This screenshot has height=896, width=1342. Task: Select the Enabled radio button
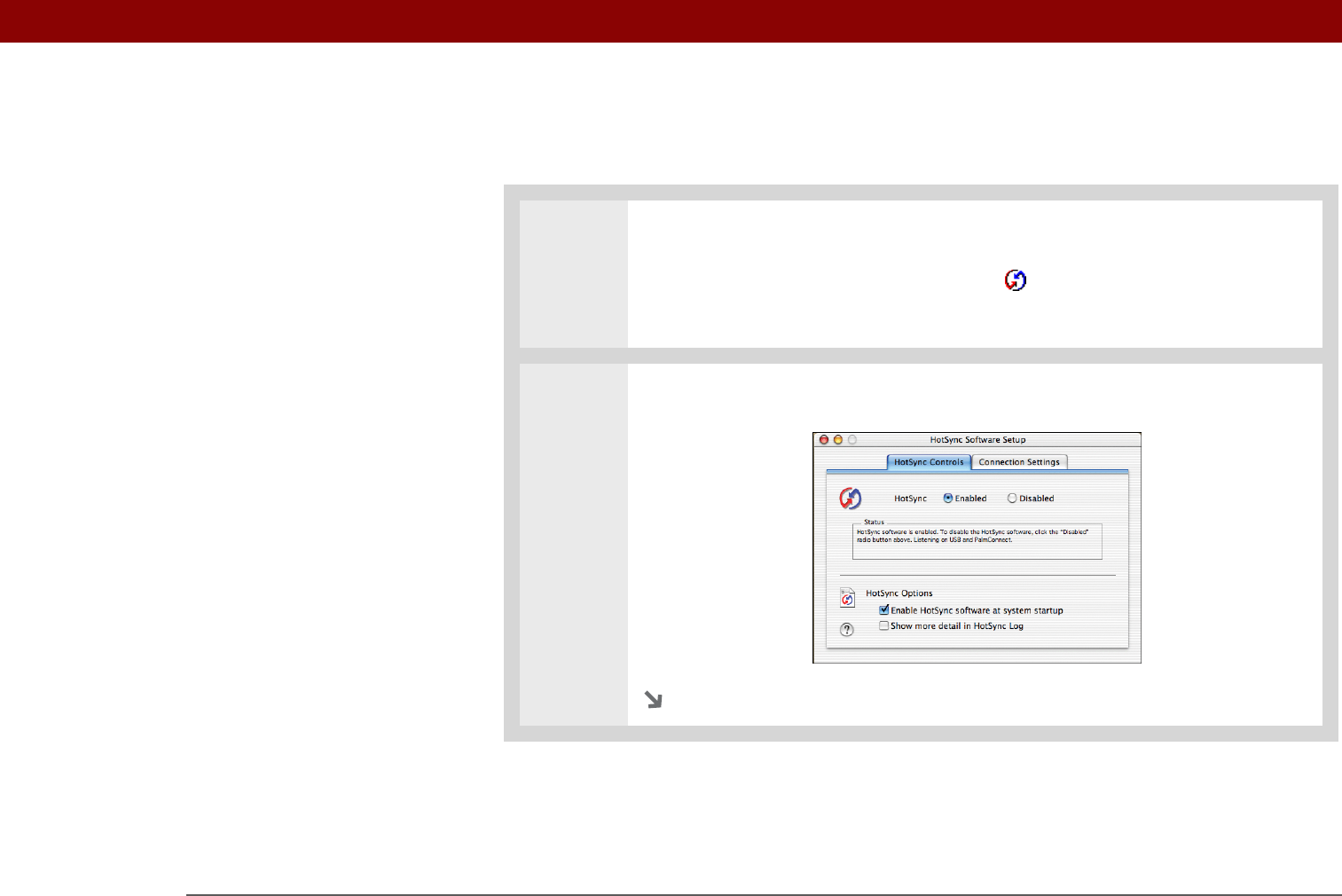948,499
